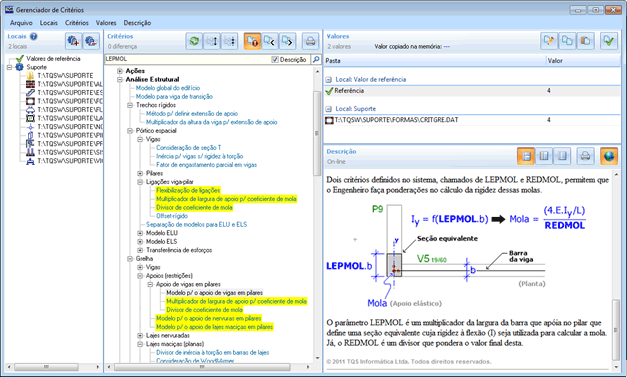Screen dimensions: 627x377
Task: Select Fator de engastamento parcial em vigas
Action: [207, 165]
